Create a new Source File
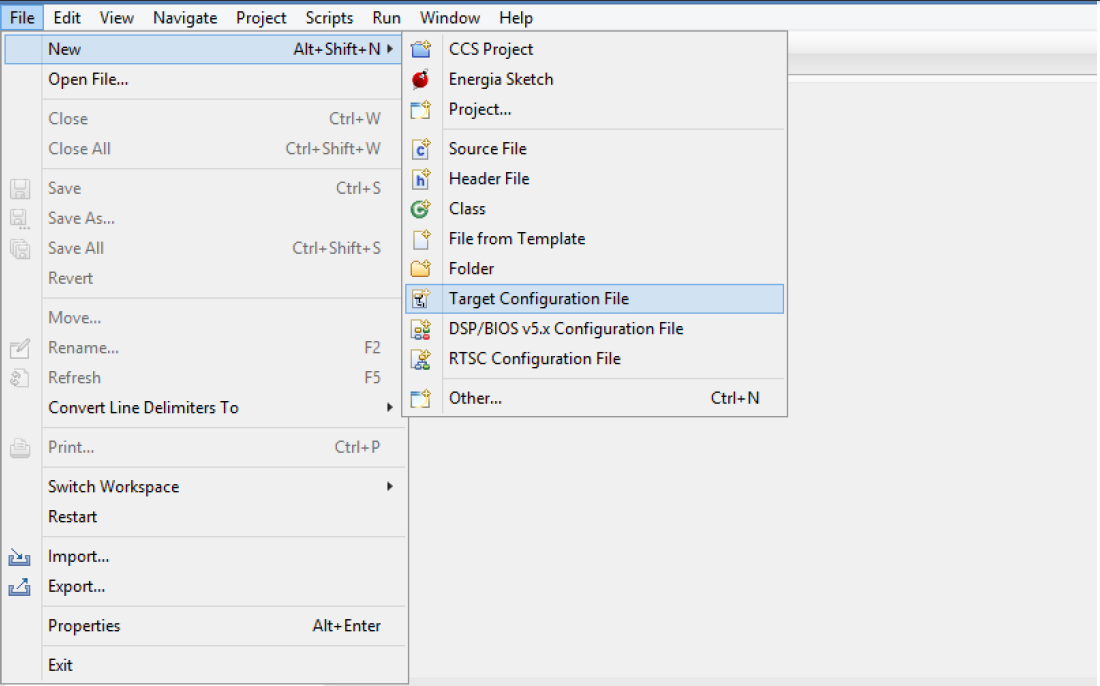 click(x=487, y=148)
